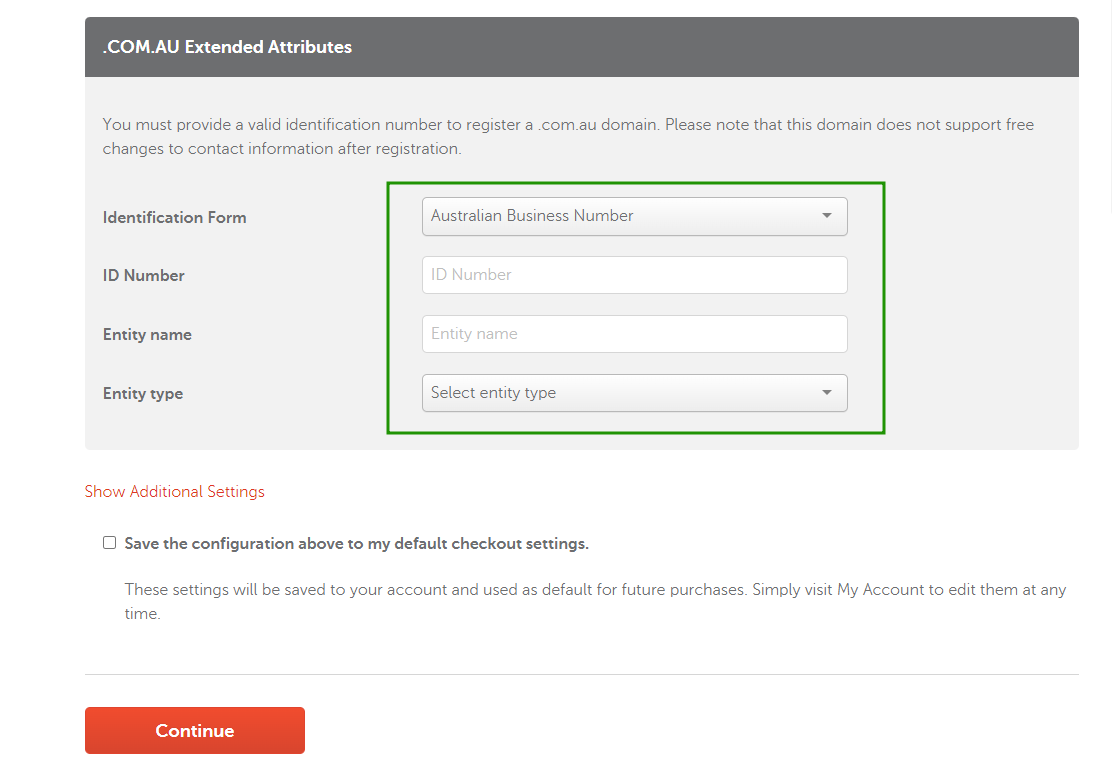
Task: Click the .COM.AU Extended Attributes heading
Action: coord(227,47)
